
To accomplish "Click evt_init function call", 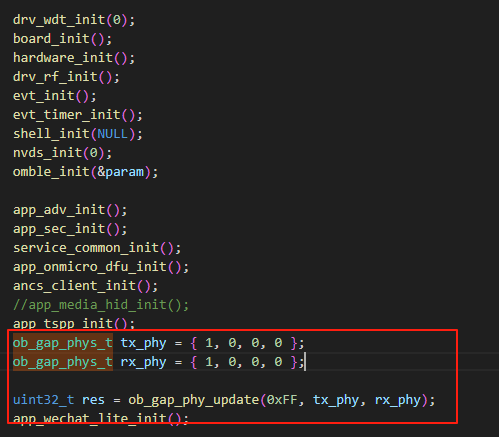I will pyautogui.click(x=55, y=96).
